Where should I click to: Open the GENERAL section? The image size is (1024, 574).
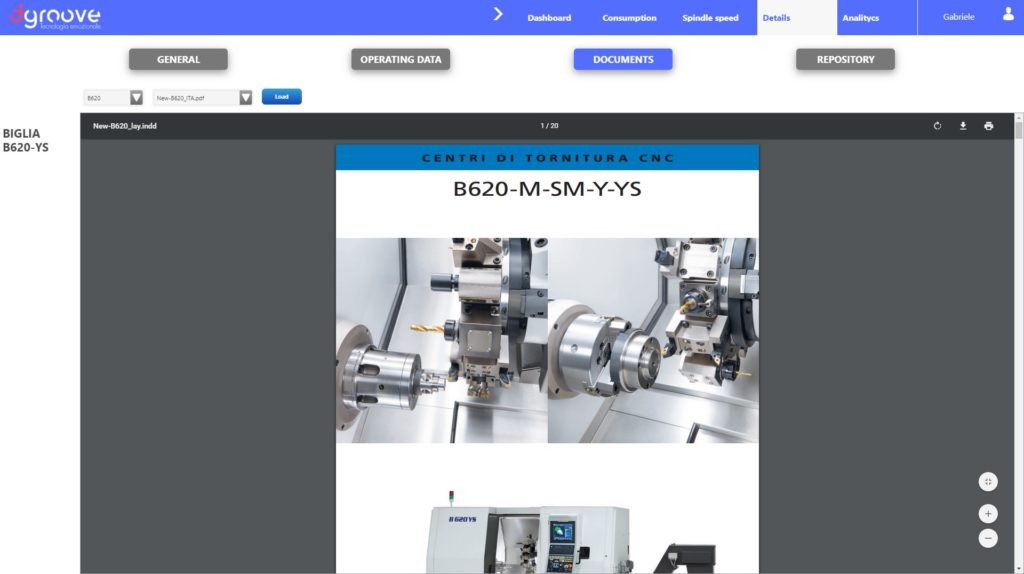click(178, 60)
